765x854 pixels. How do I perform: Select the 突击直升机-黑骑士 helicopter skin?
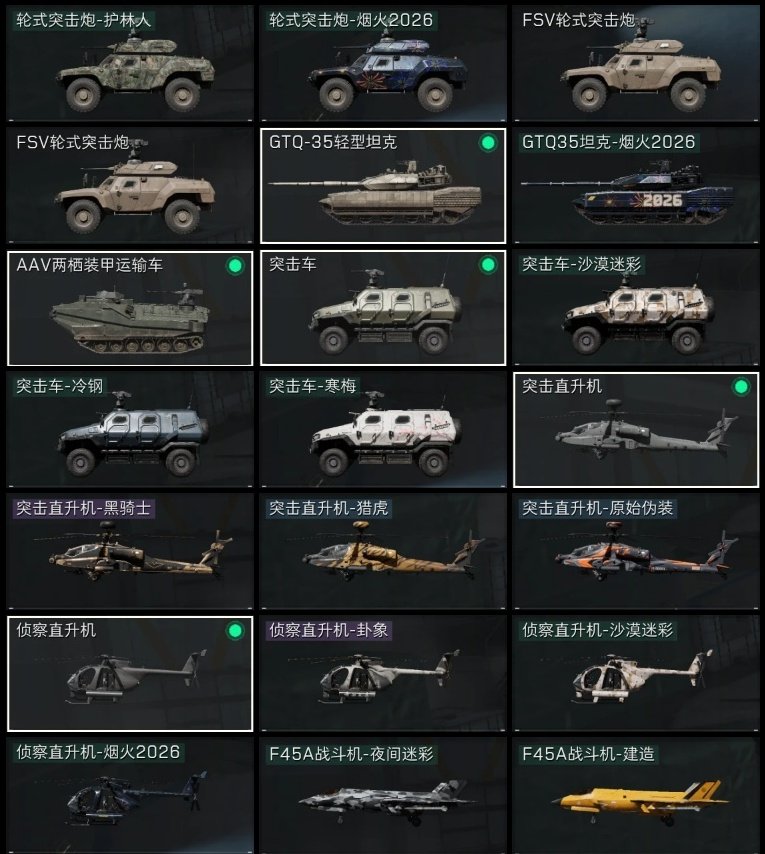click(130, 552)
